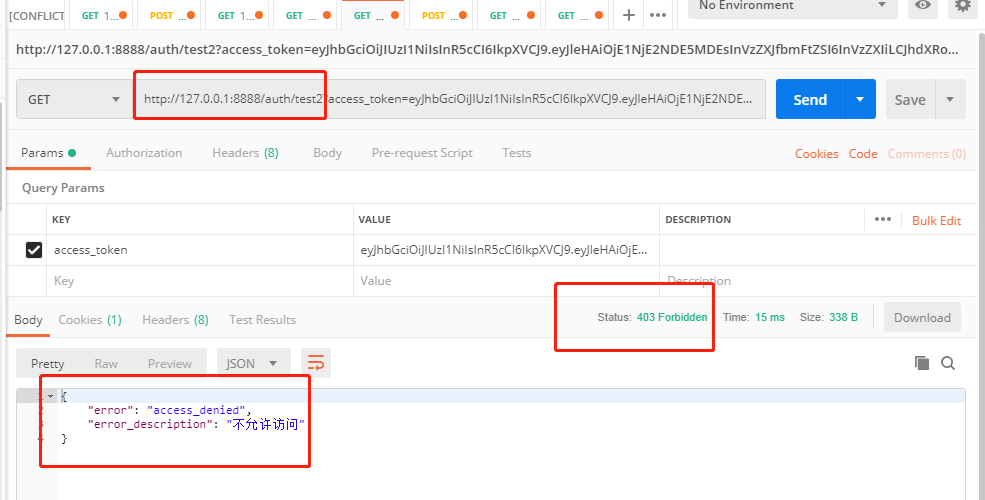
Task: Open the GET method dropdown
Action: click(74, 99)
